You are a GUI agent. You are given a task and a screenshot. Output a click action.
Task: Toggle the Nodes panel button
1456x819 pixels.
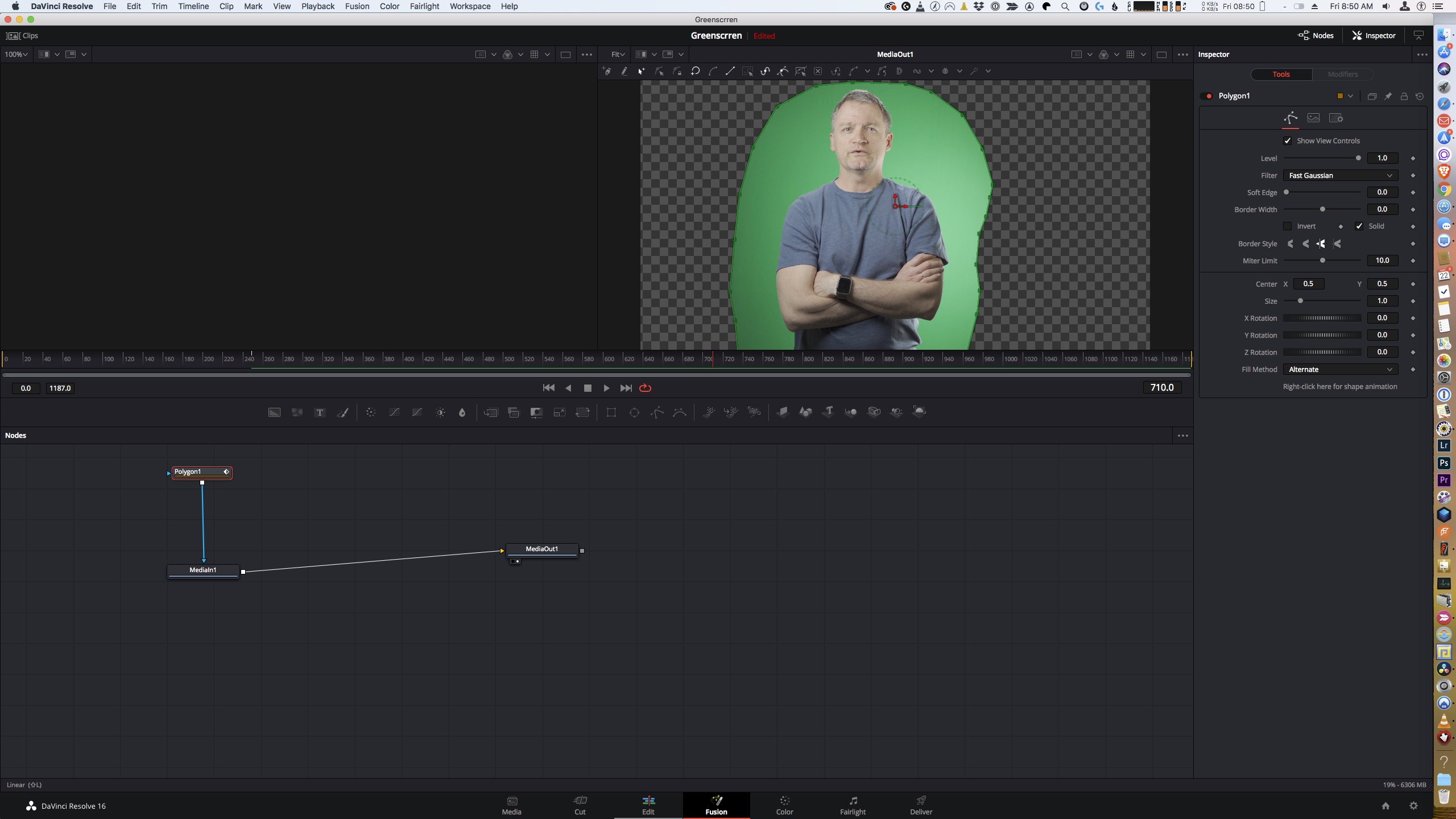1316,35
